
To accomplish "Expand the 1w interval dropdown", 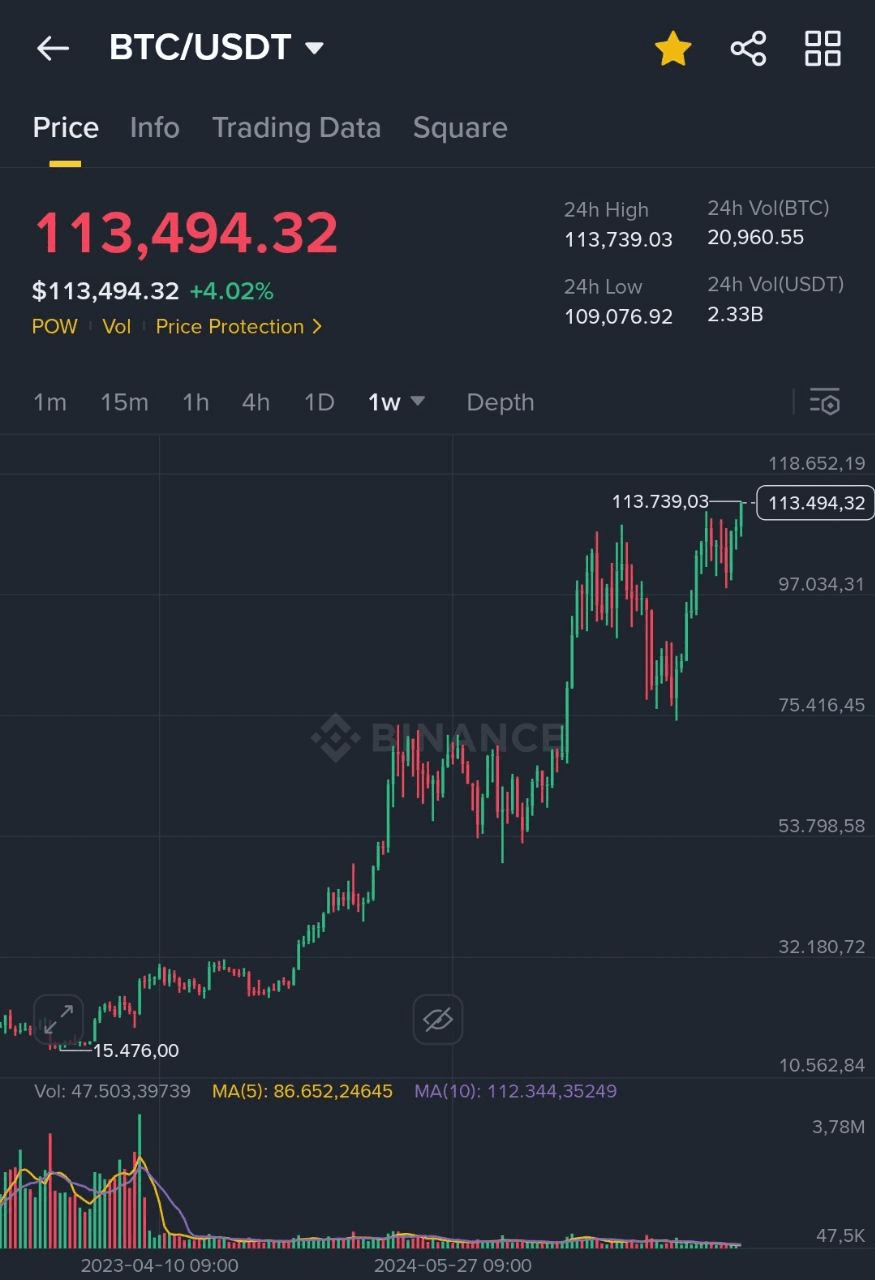I will point(396,402).
